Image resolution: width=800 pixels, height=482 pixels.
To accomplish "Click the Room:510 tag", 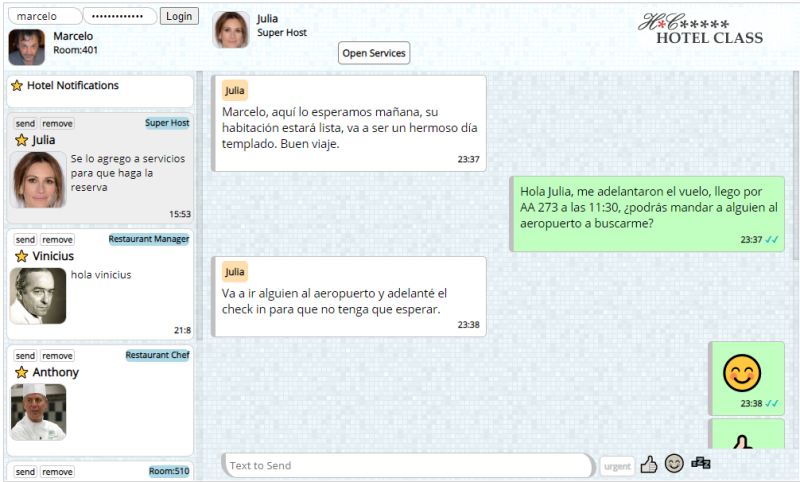I will 169,471.
